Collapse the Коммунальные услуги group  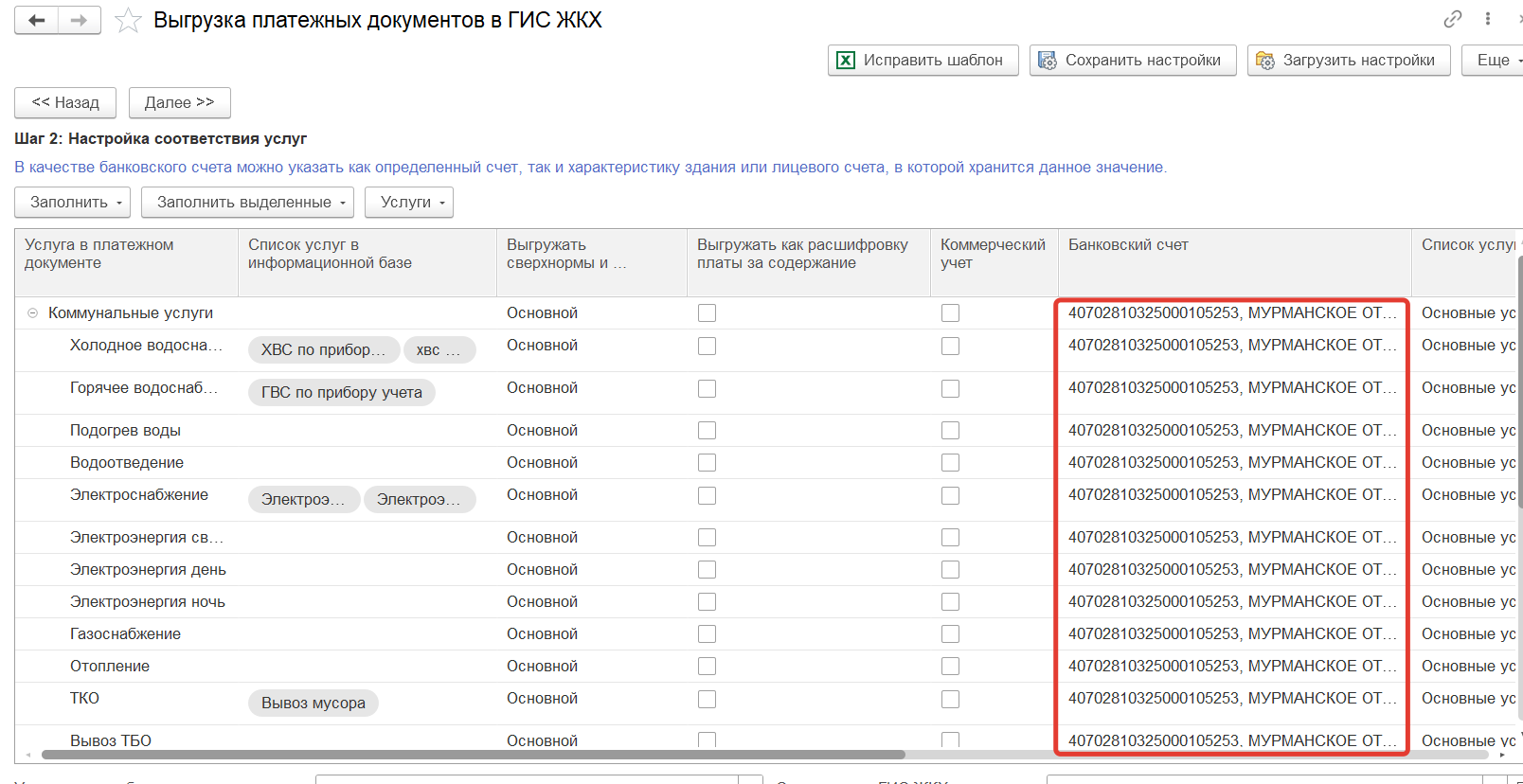(32, 313)
